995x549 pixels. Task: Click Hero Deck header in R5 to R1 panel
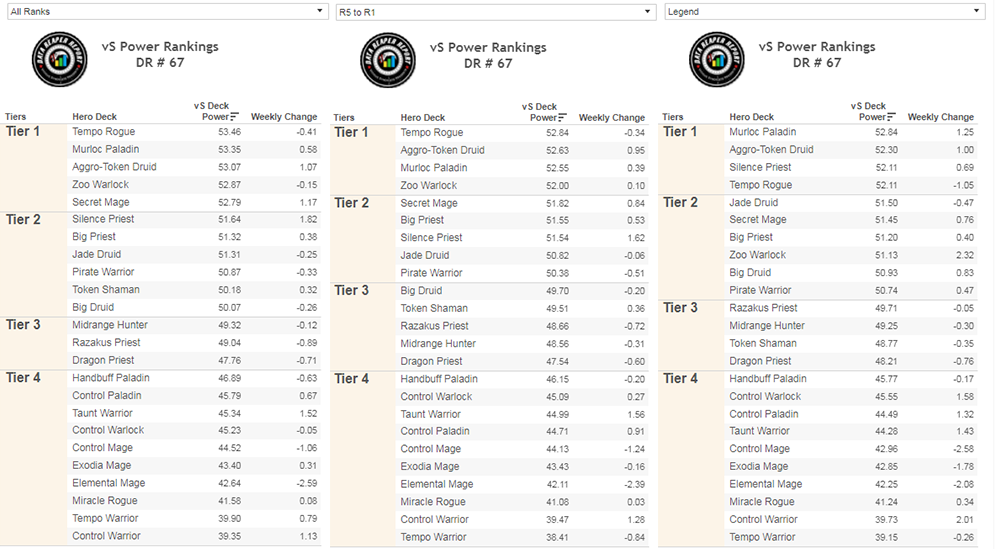coord(423,117)
